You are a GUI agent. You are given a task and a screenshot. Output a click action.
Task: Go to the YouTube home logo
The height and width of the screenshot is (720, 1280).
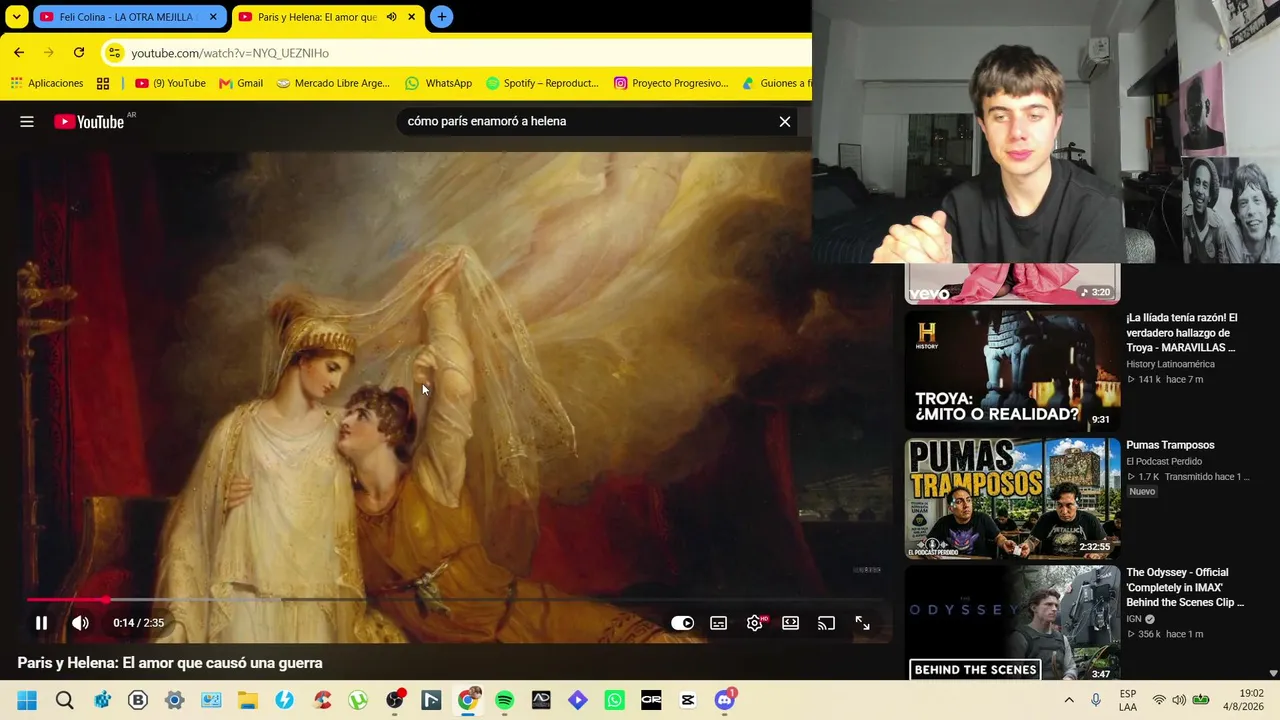(x=89, y=122)
